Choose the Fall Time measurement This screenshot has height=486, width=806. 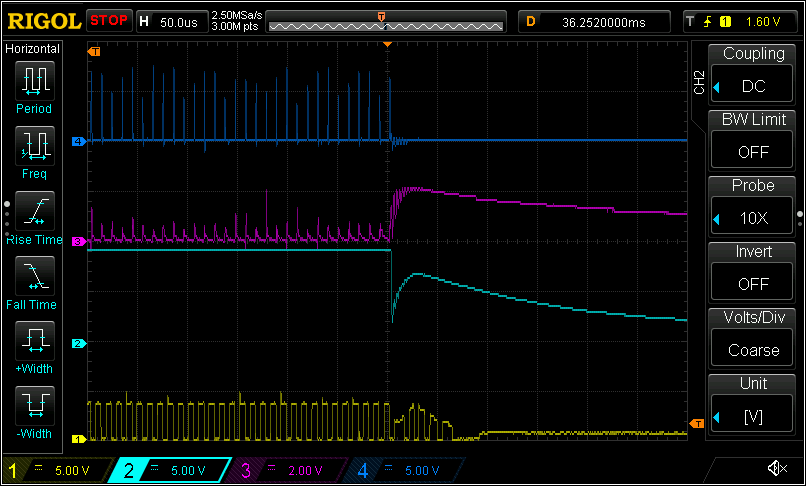[x=36, y=275]
